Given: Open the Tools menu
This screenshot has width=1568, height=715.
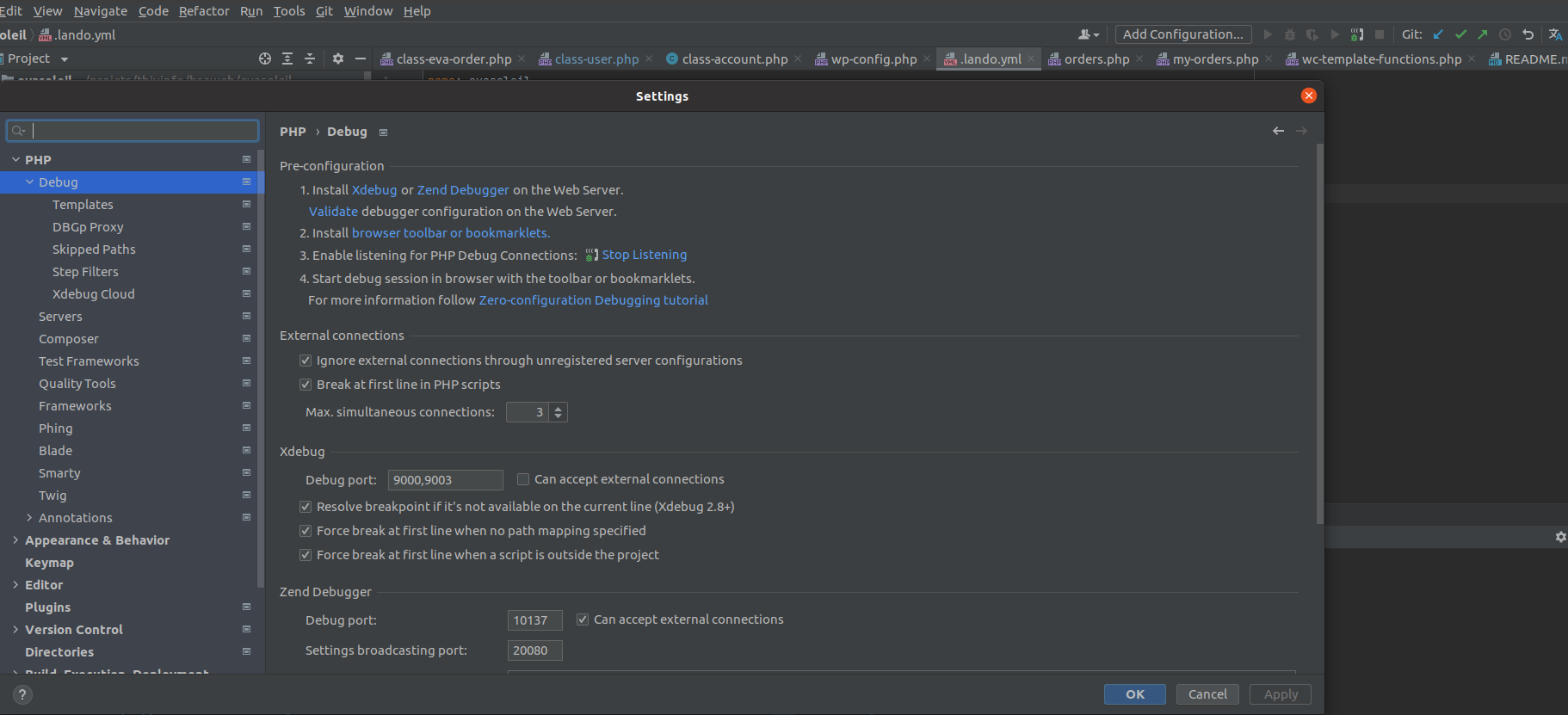Looking at the screenshot, I should point(289,11).
